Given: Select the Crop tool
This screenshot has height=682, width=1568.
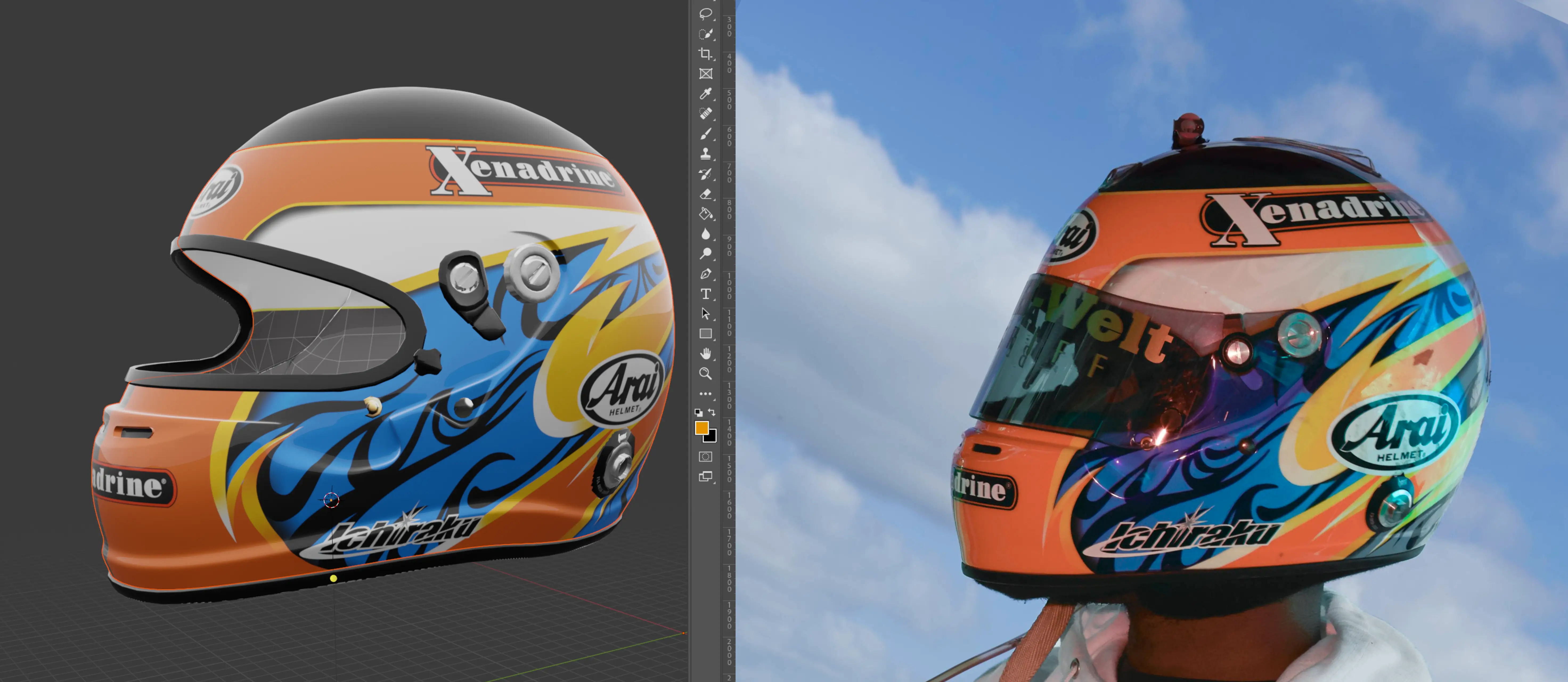Looking at the screenshot, I should pos(705,54).
